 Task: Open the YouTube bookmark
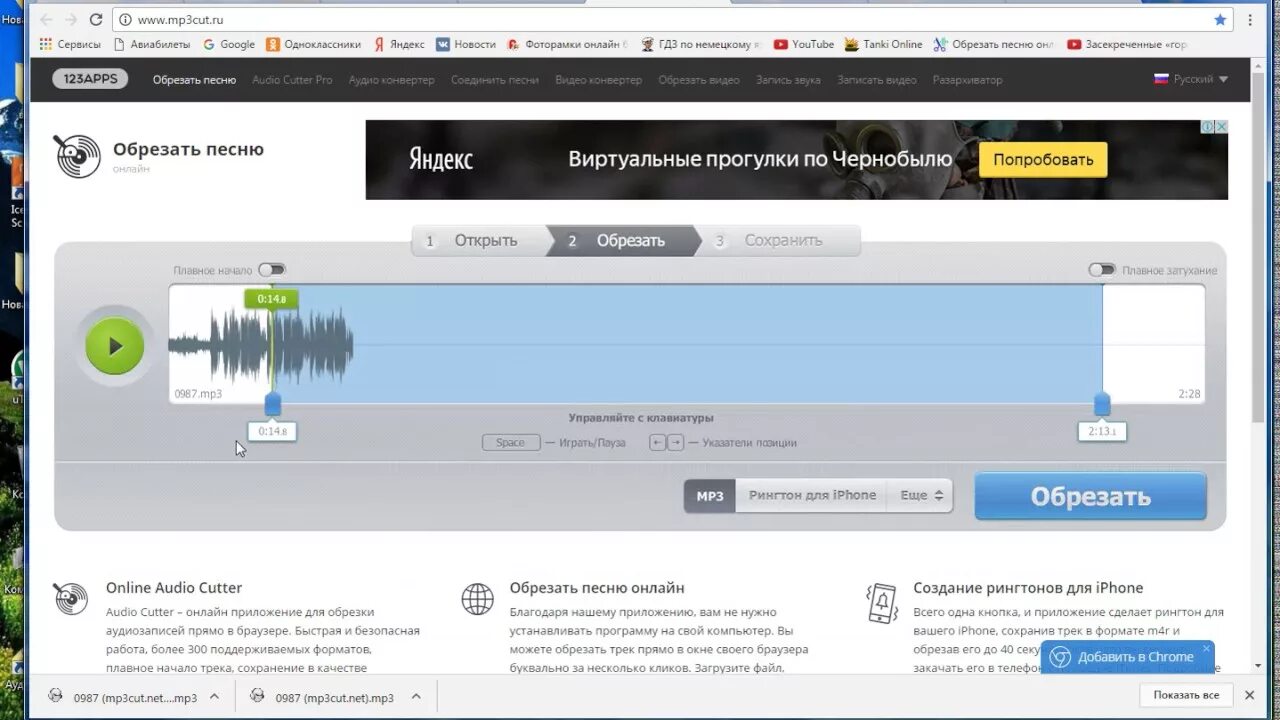(804, 44)
